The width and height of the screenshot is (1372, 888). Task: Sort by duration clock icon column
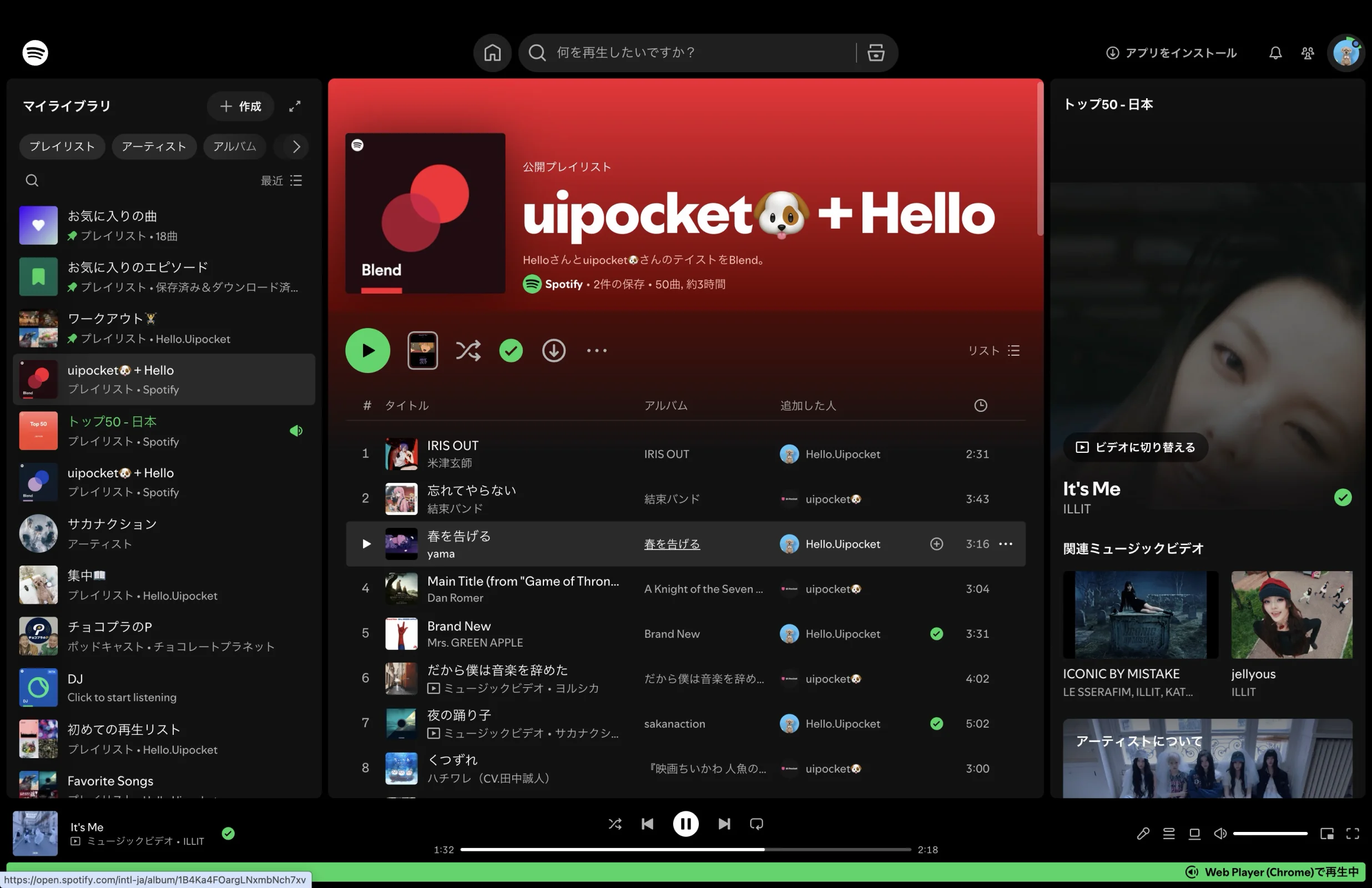[981, 405]
